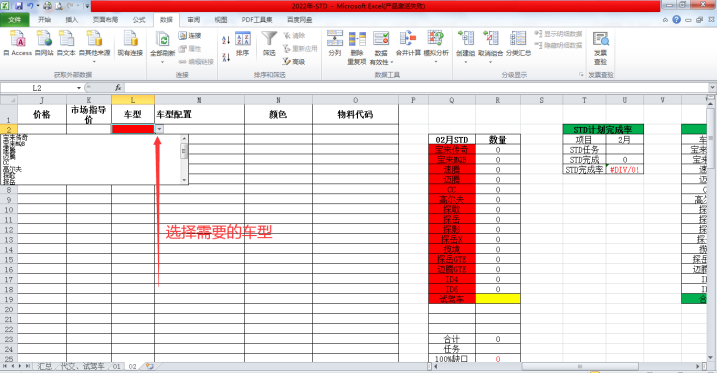
Task: Expand the 自其他来源 dropdown
Action: pyautogui.click(x=94, y=61)
